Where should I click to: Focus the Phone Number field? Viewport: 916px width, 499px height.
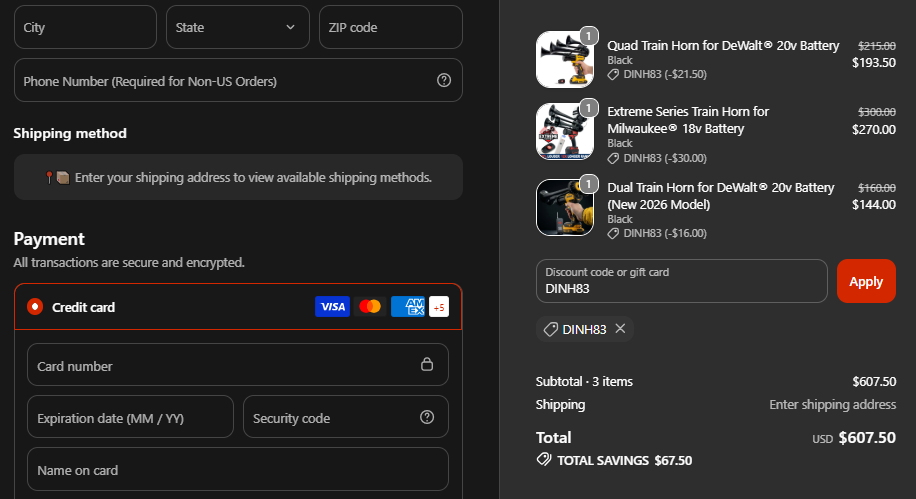pyautogui.click(x=238, y=80)
